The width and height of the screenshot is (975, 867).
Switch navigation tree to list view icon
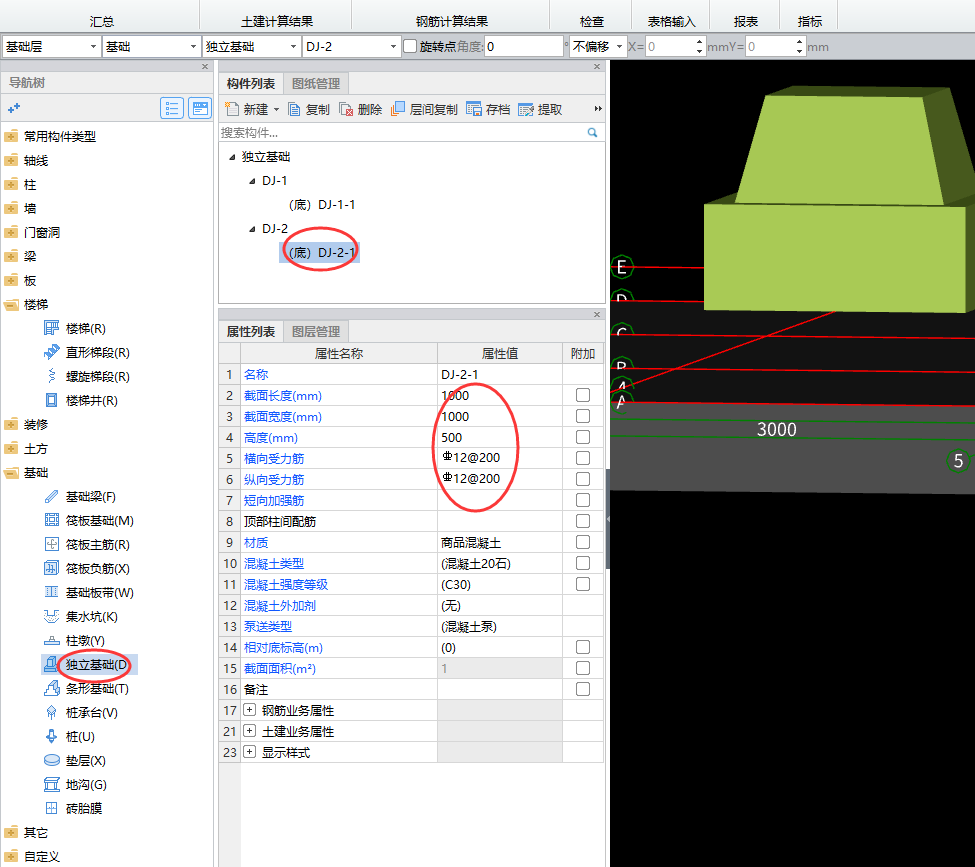pyautogui.click(x=172, y=108)
